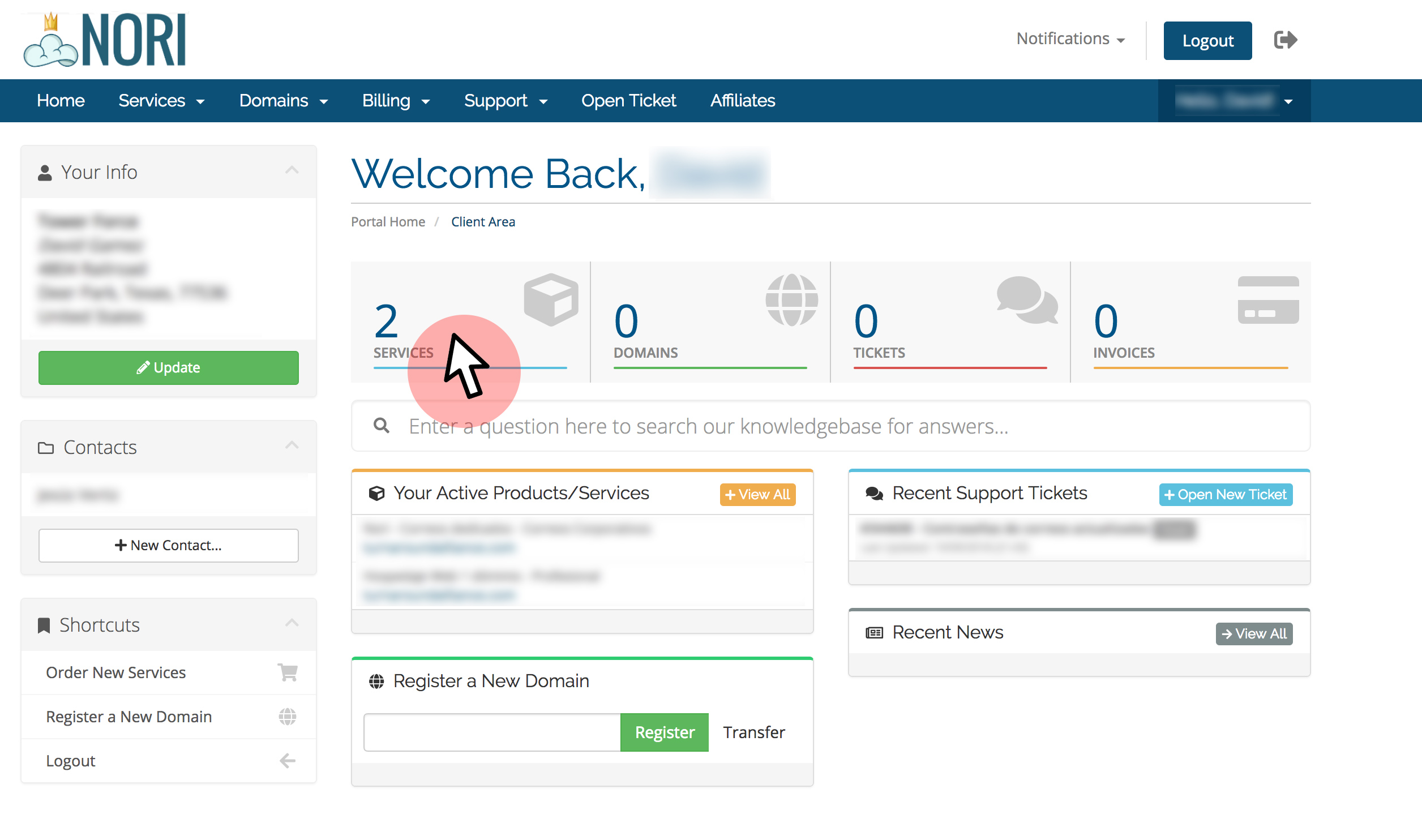Click the globe icon next to Register a New Domain shortcut

click(288, 717)
